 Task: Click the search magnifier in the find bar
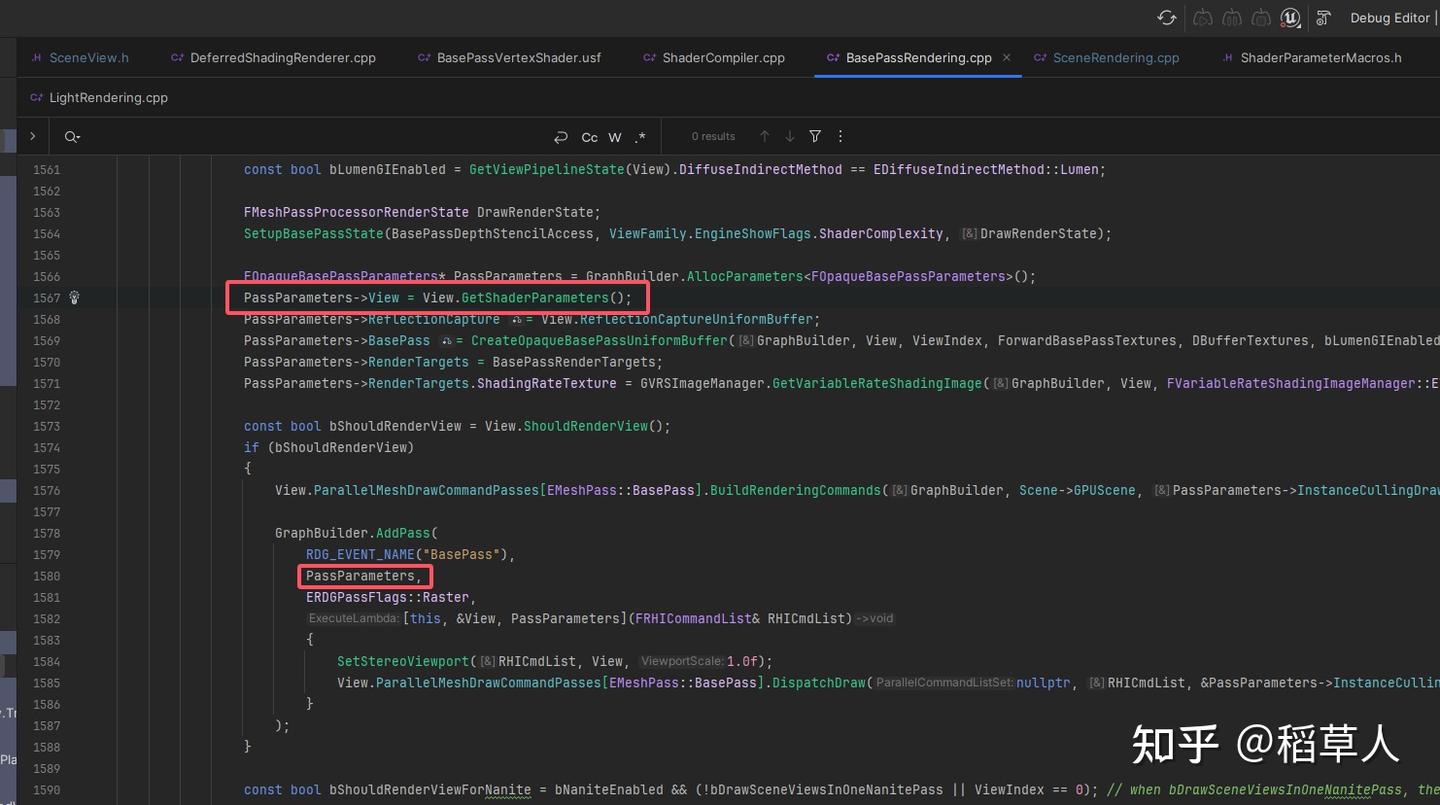click(x=68, y=136)
